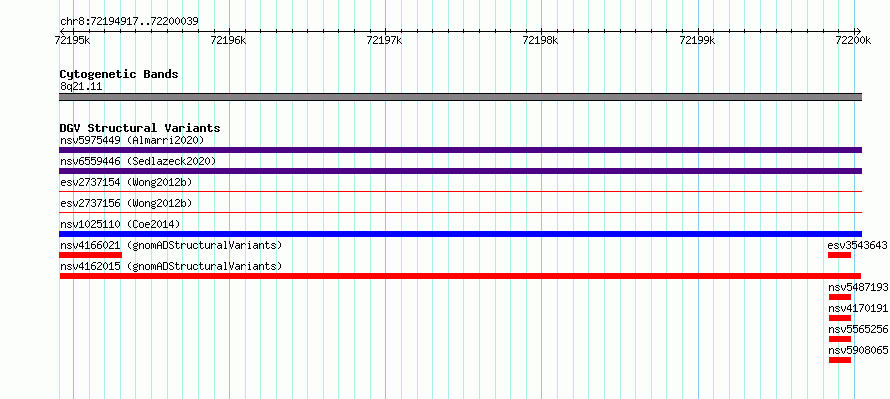Image resolution: width=890 pixels, height=399 pixels.
Task: Select the long red bar under nsv4162015
Action: (460, 276)
